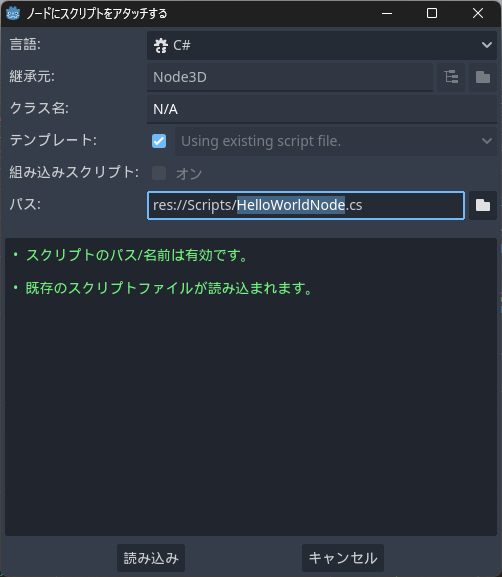502x577 pixels.
Task: Open file browser folder icon beside パス
Action: [x=483, y=205]
